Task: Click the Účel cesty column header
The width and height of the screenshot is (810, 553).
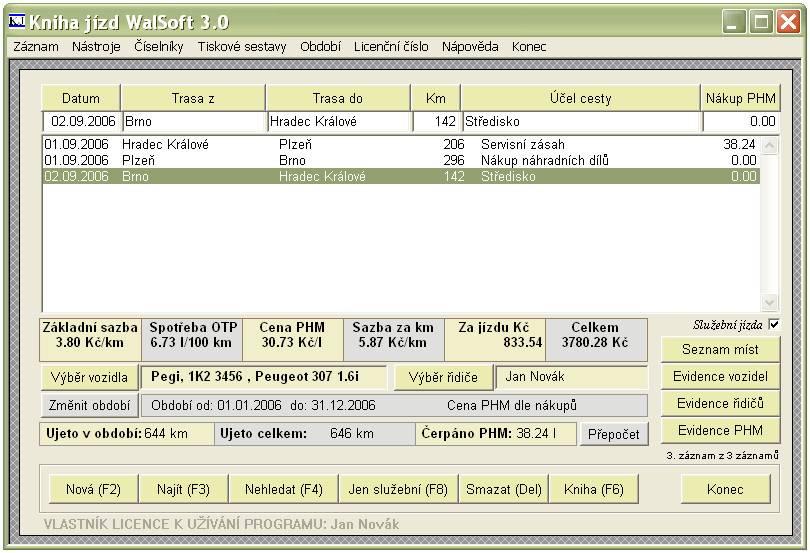Action: point(581,98)
